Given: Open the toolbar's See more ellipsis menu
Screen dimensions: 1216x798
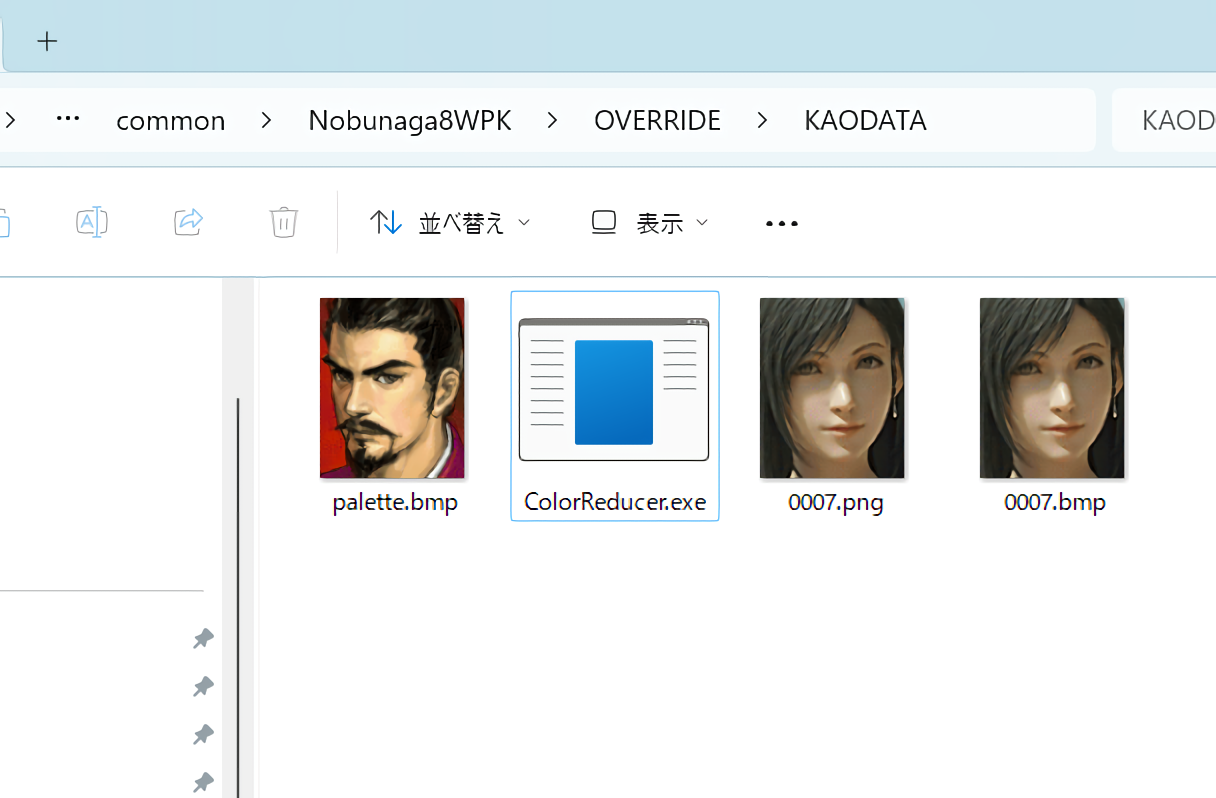Looking at the screenshot, I should tap(781, 223).
